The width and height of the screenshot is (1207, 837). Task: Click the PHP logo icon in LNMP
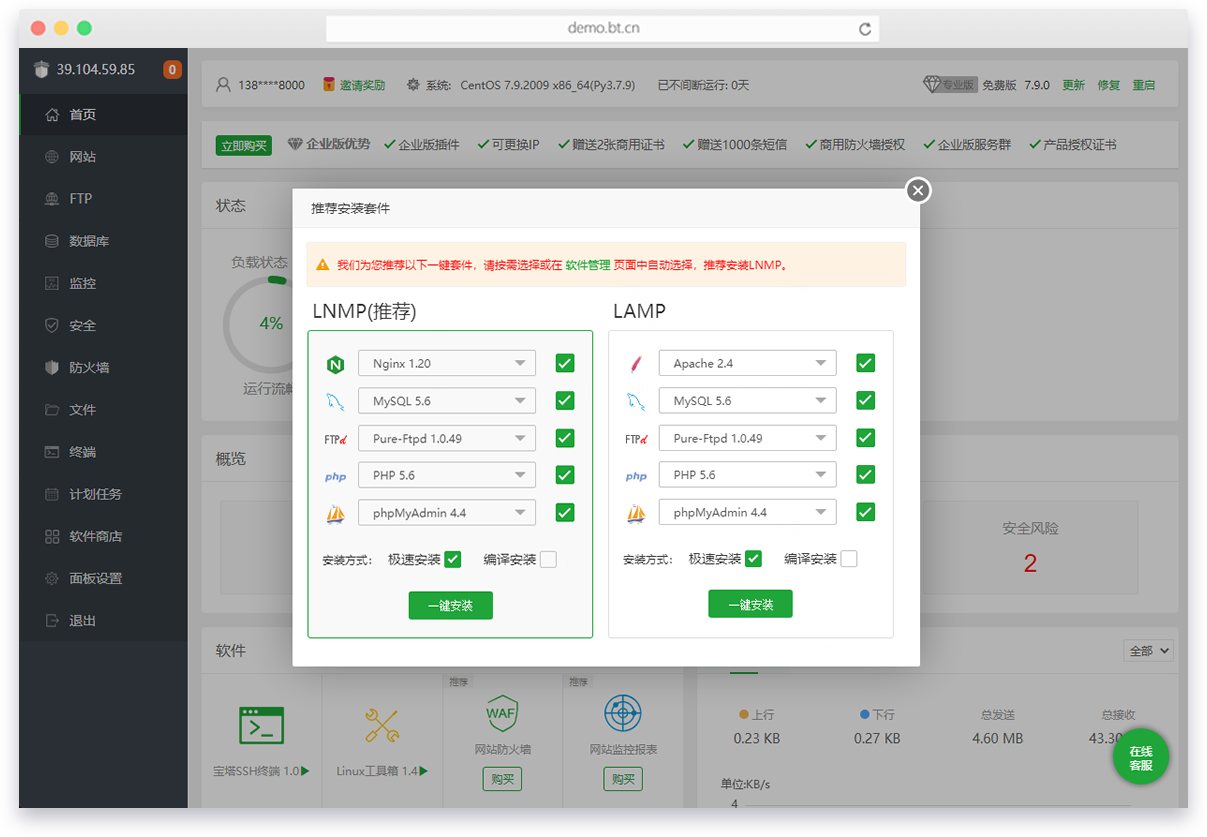click(x=335, y=477)
